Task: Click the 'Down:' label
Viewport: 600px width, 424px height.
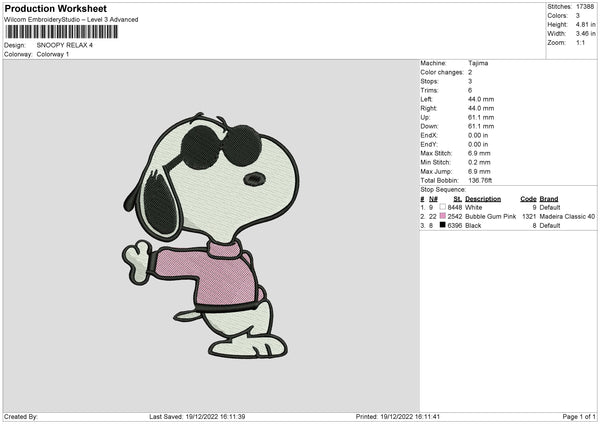Action: pos(429,126)
